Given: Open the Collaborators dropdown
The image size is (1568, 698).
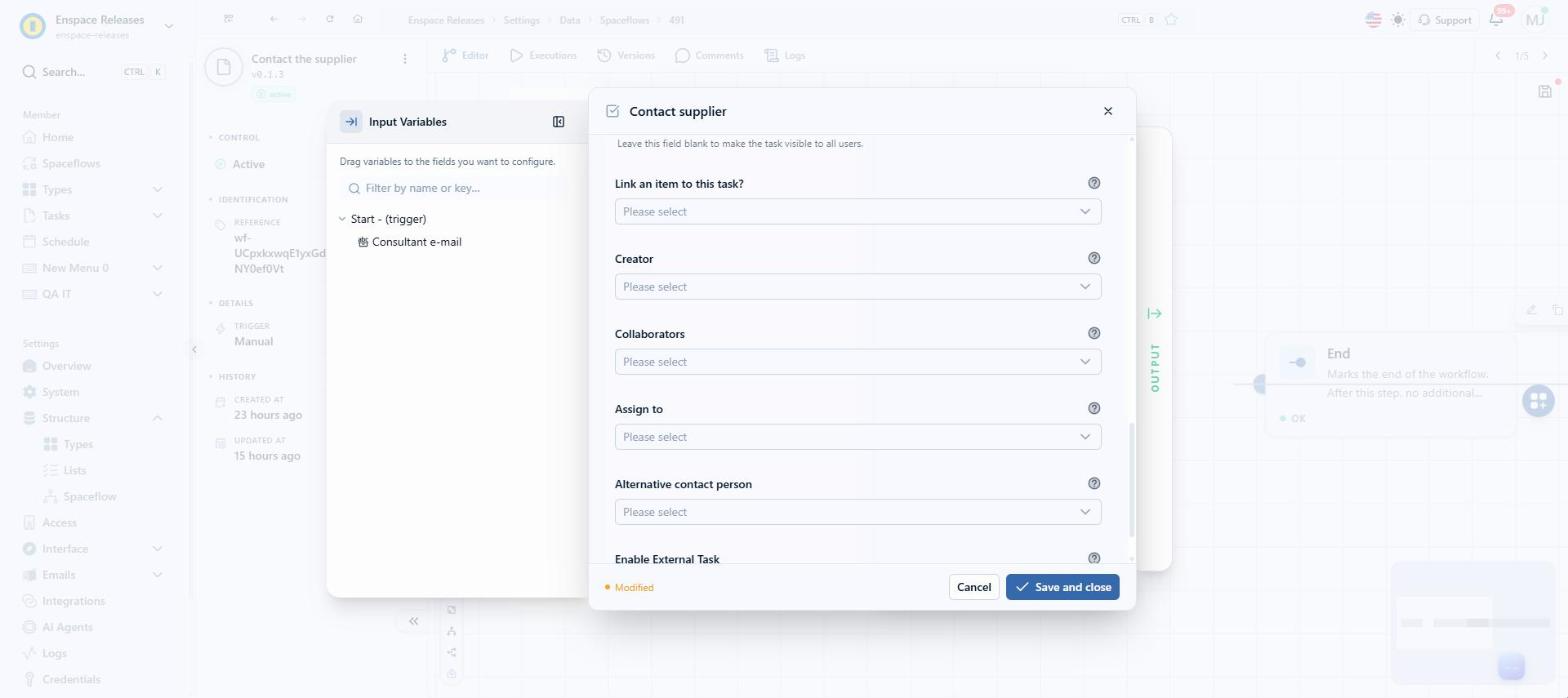Looking at the screenshot, I should [x=858, y=361].
